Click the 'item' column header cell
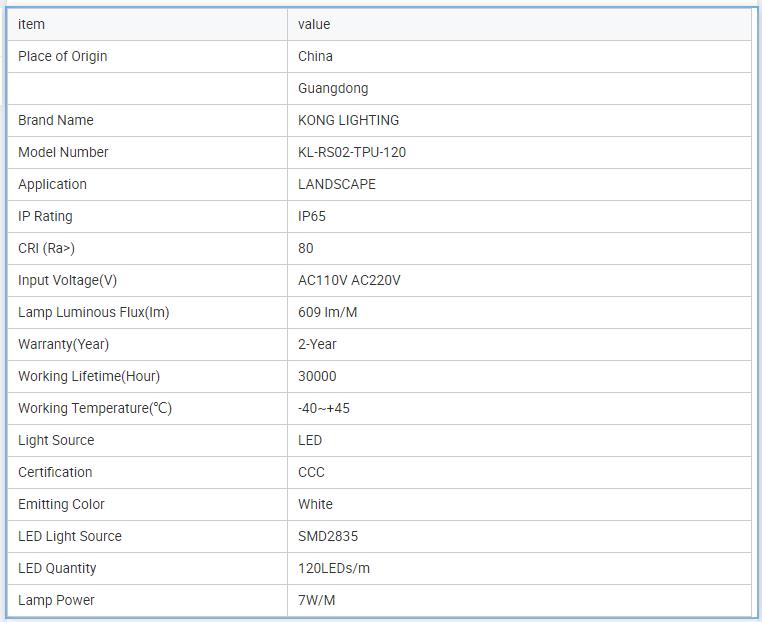The height and width of the screenshot is (622, 762). pyautogui.click(x=32, y=24)
